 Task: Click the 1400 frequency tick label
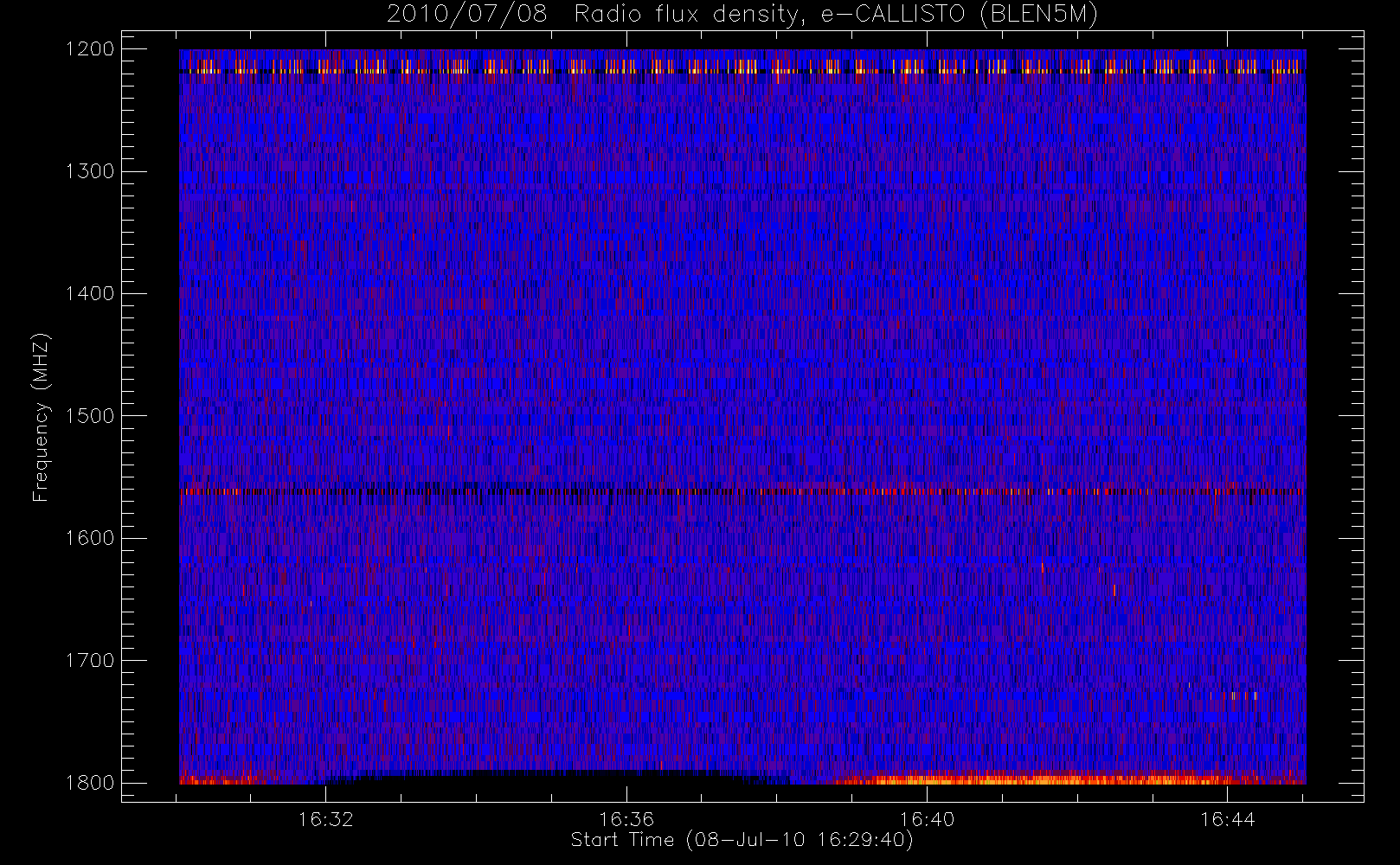[x=90, y=293]
